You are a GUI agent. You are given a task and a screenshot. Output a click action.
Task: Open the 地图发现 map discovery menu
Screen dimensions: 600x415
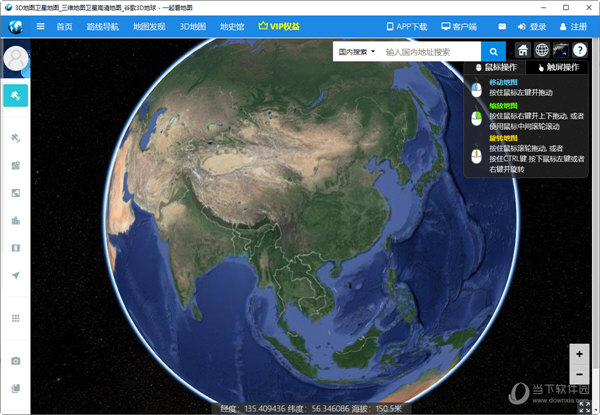(x=149, y=26)
